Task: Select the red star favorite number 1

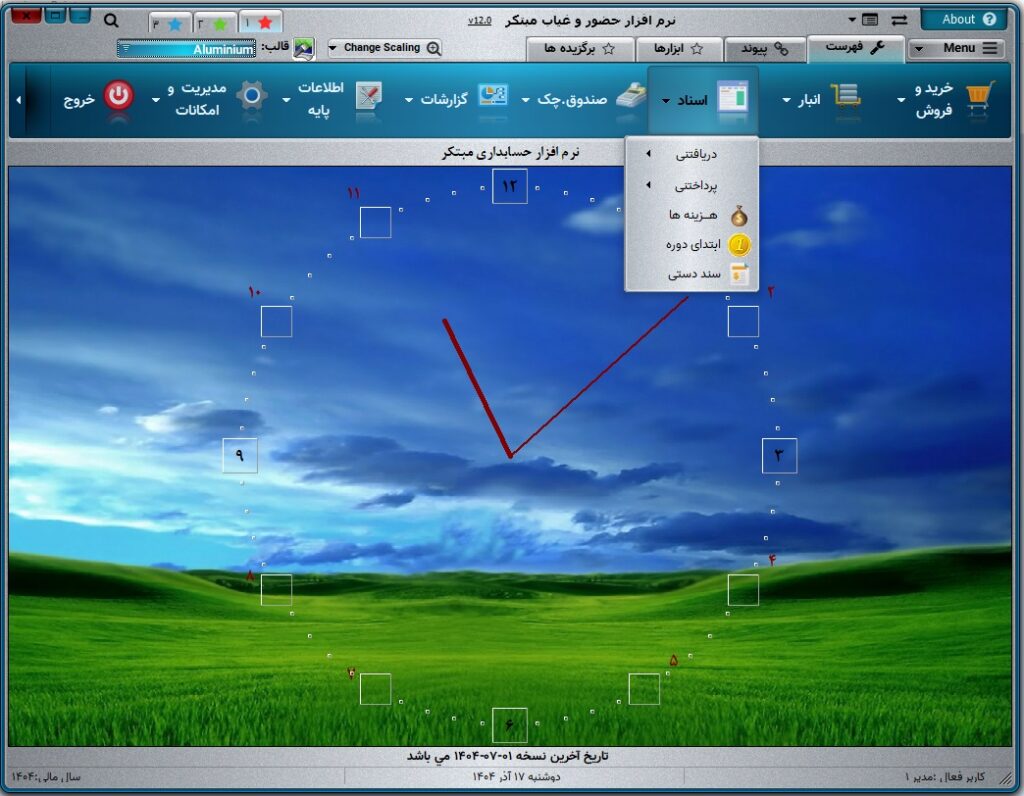Action: [x=260, y=22]
